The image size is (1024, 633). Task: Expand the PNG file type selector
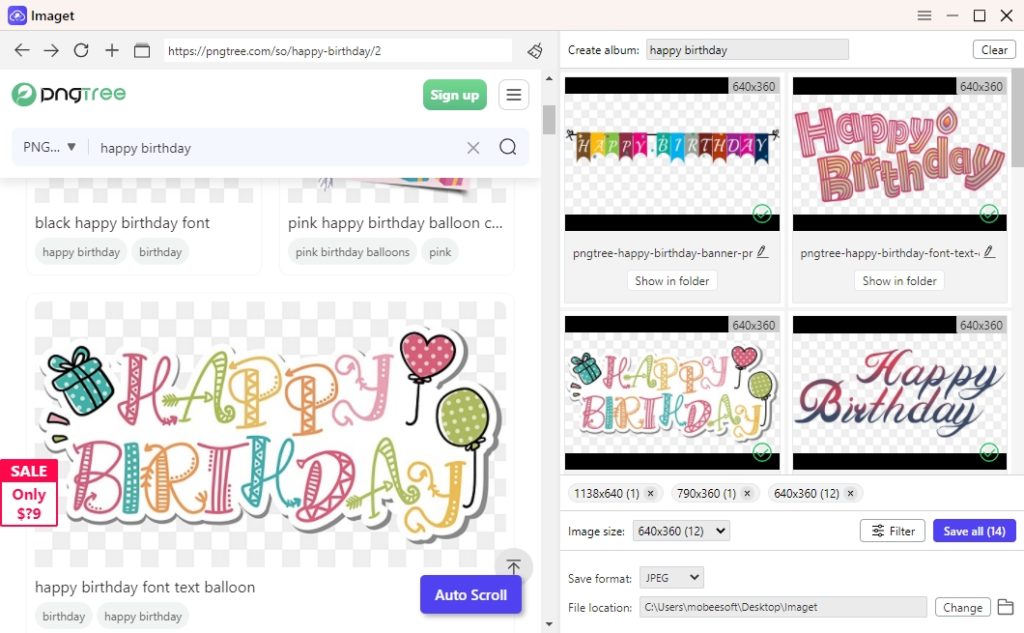pyautogui.click(x=48, y=147)
